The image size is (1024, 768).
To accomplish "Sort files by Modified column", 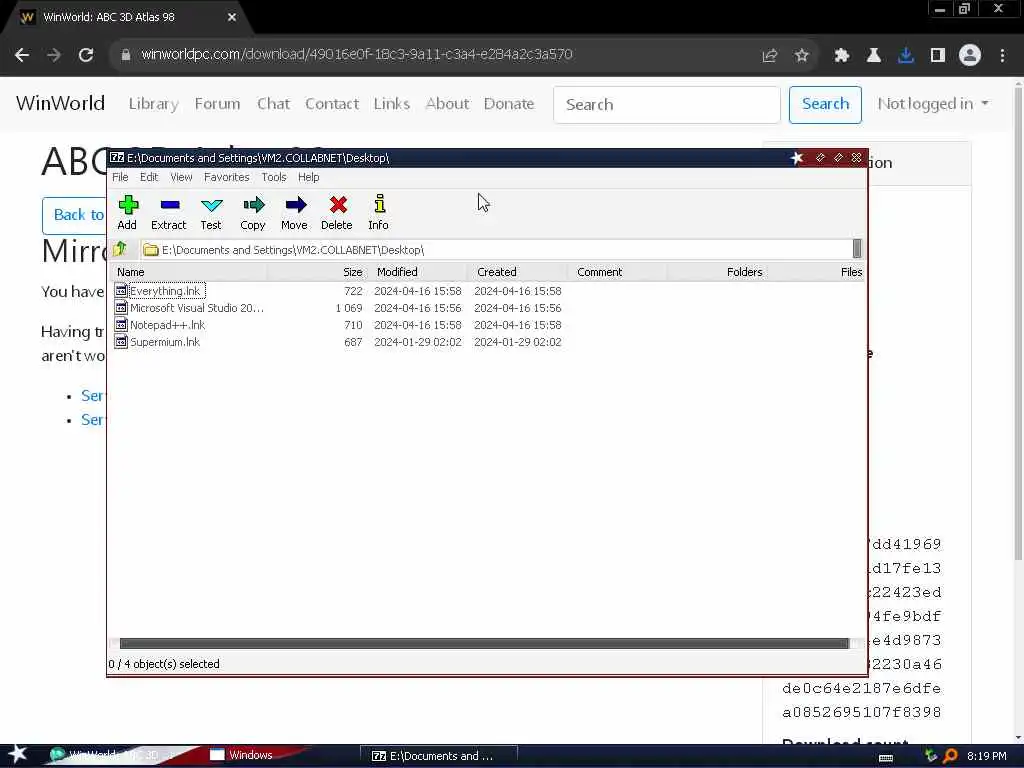I will click(417, 272).
